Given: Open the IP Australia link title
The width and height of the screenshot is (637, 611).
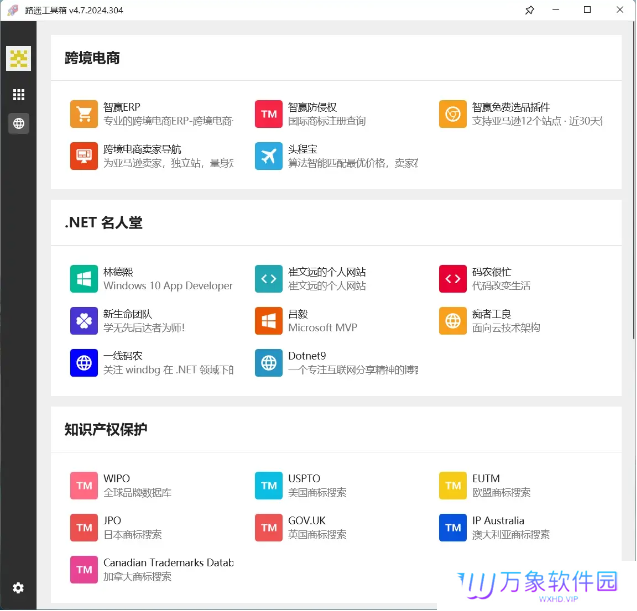Looking at the screenshot, I should 498,520.
